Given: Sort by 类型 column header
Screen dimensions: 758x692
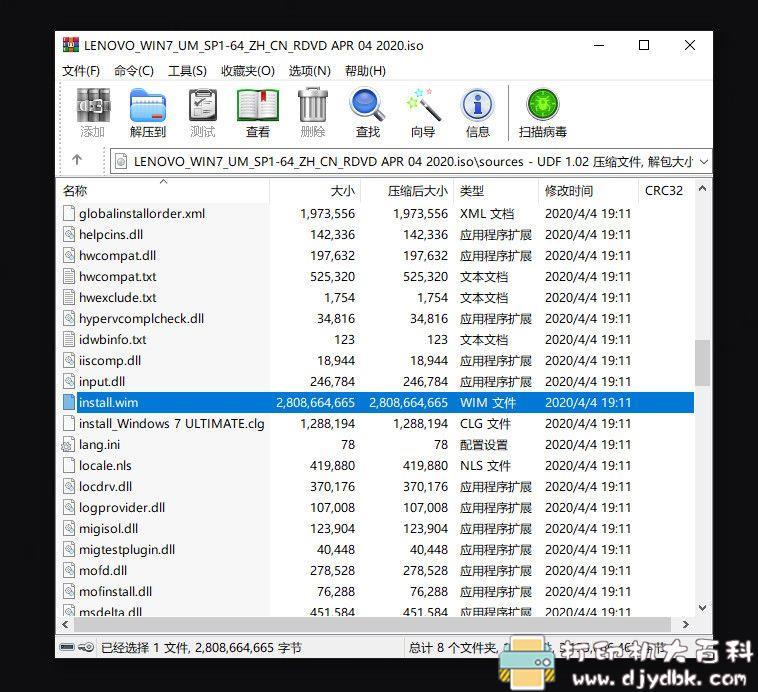Looking at the screenshot, I should coord(496,191).
